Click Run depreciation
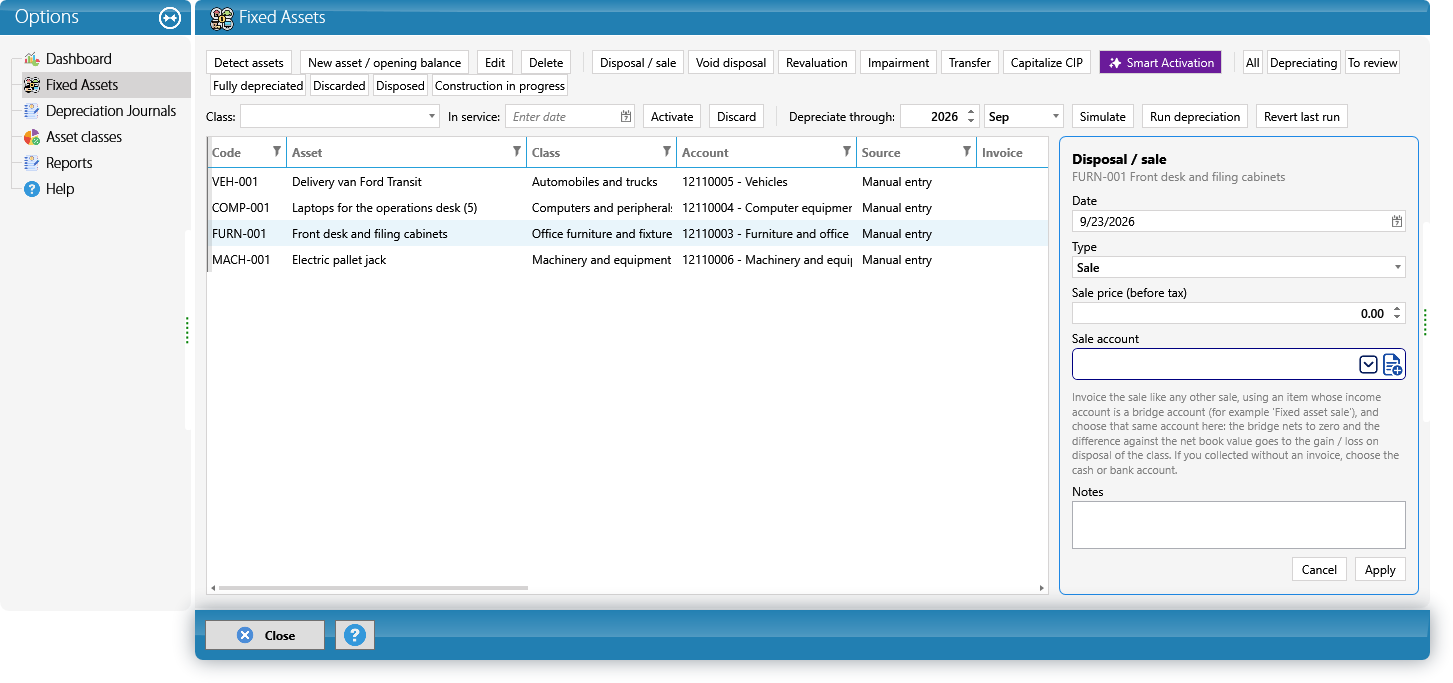The width and height of the screenshot is (1453, 683). (x=1195, y=117)
